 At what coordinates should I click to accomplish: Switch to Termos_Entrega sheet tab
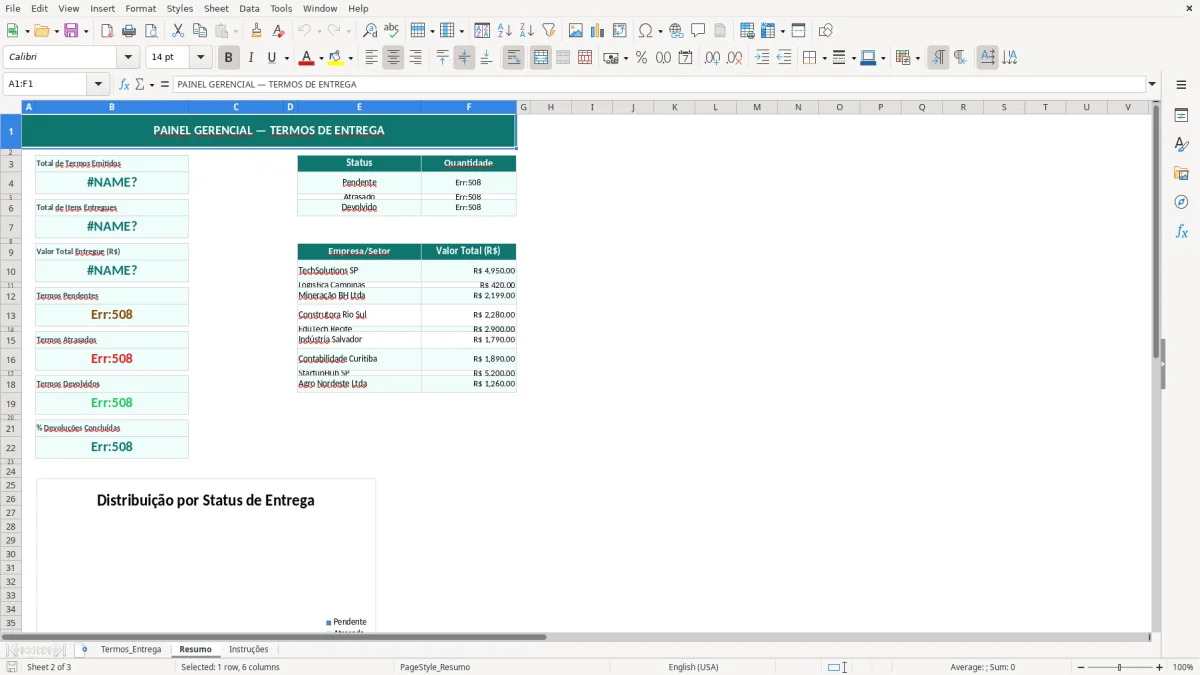[131, 650]
